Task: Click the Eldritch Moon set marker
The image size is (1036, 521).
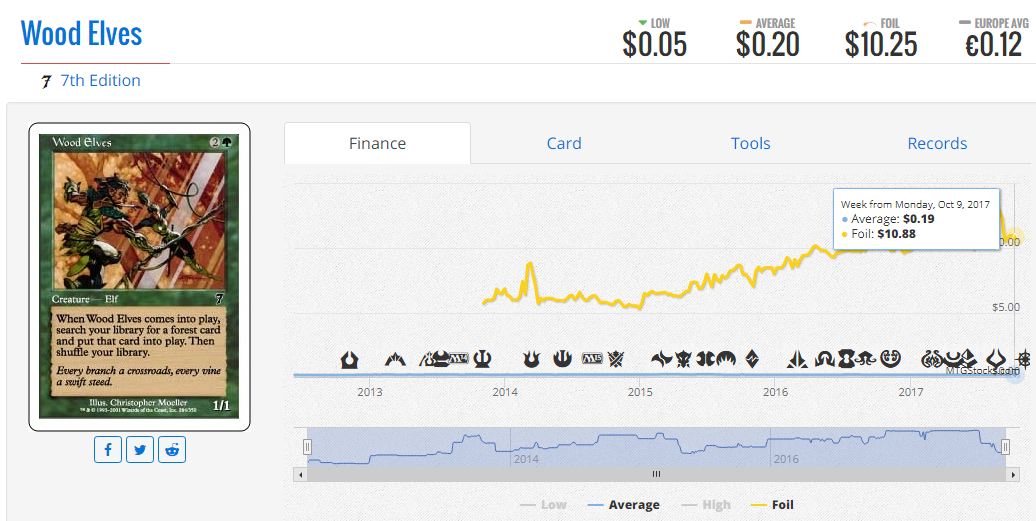Action: click(866, 359)
